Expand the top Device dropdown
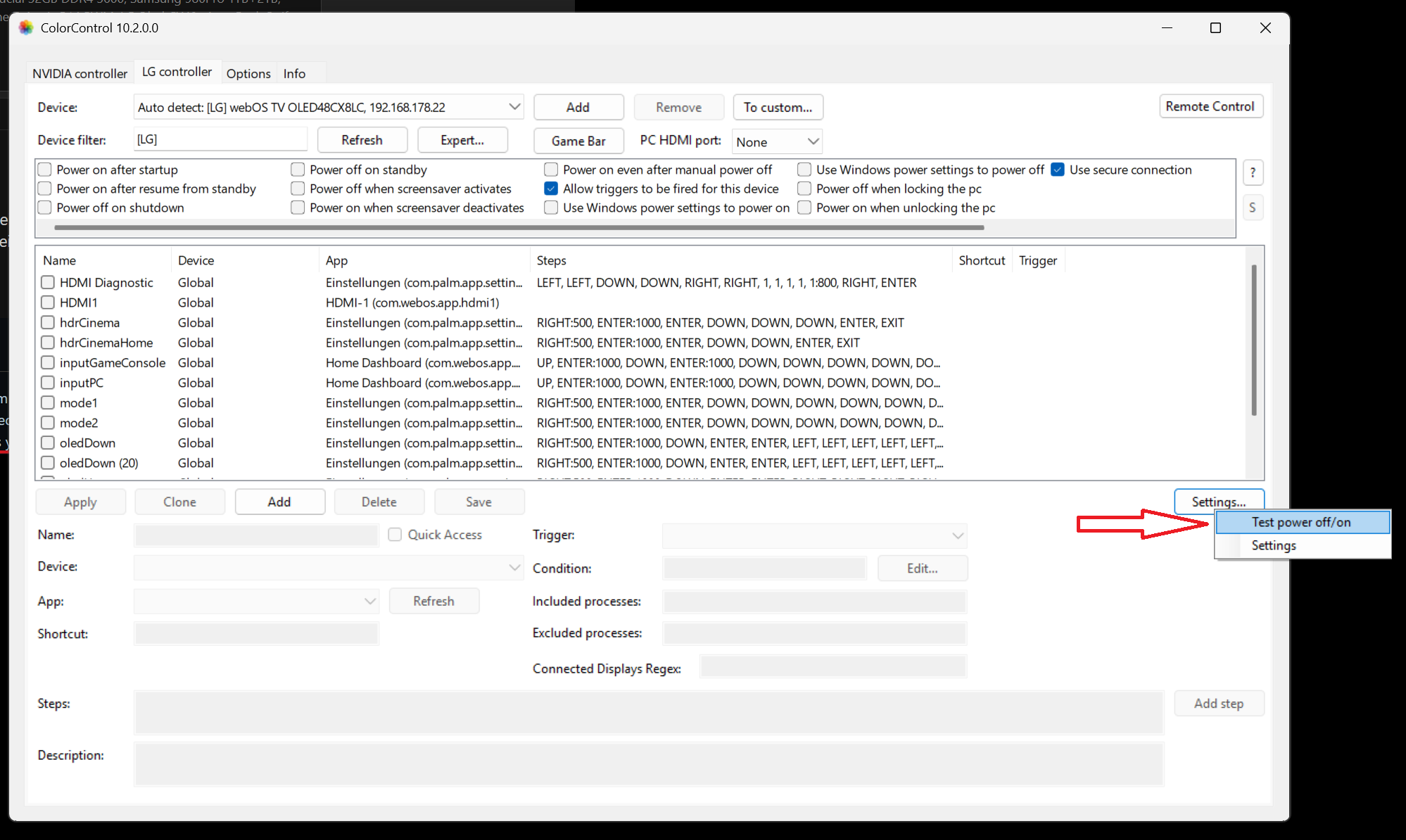 (x=514, y=107)
